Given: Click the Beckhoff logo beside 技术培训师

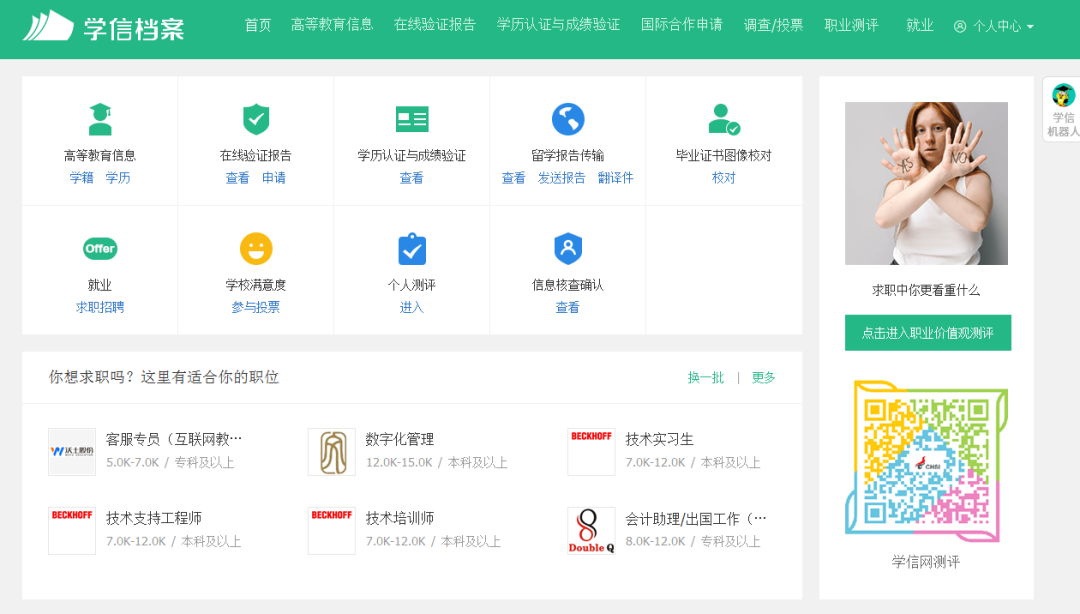Looking at the screenshot, I should [331, 531].
